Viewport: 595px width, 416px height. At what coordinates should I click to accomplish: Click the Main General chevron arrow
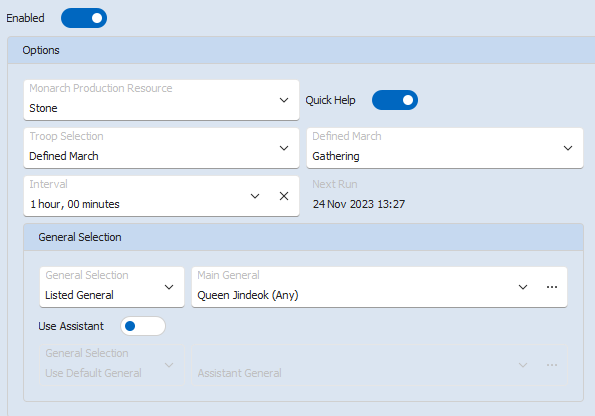[523, 287]
